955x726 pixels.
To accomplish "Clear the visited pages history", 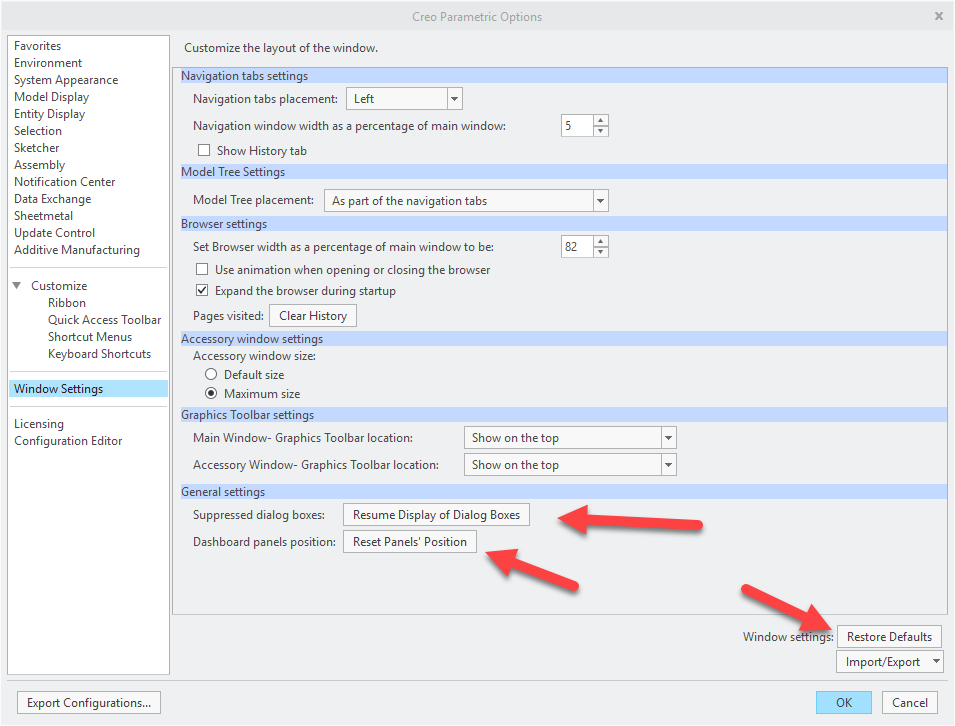I will pos(313,316).
